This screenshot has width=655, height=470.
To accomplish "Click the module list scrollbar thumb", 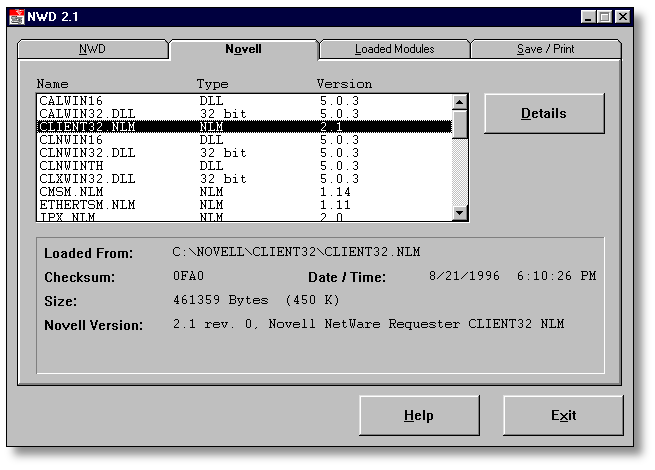I will pos(460,124).
